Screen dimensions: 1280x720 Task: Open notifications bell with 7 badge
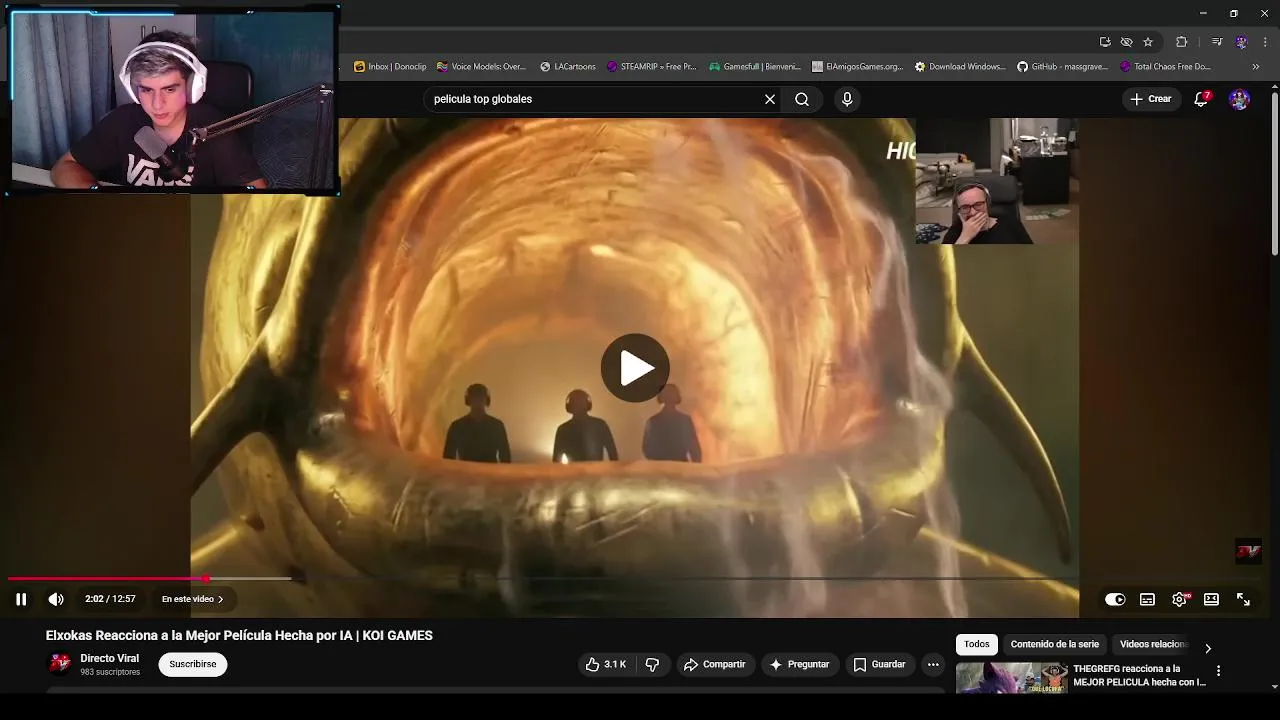coord(1201,99)
